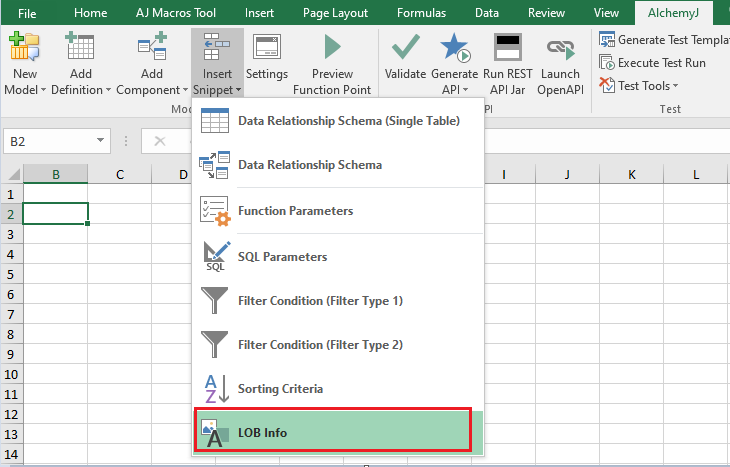730x467 pixels.
Task: Click the New Model icon
Action: pyautogui.click(x=24, y=47)
